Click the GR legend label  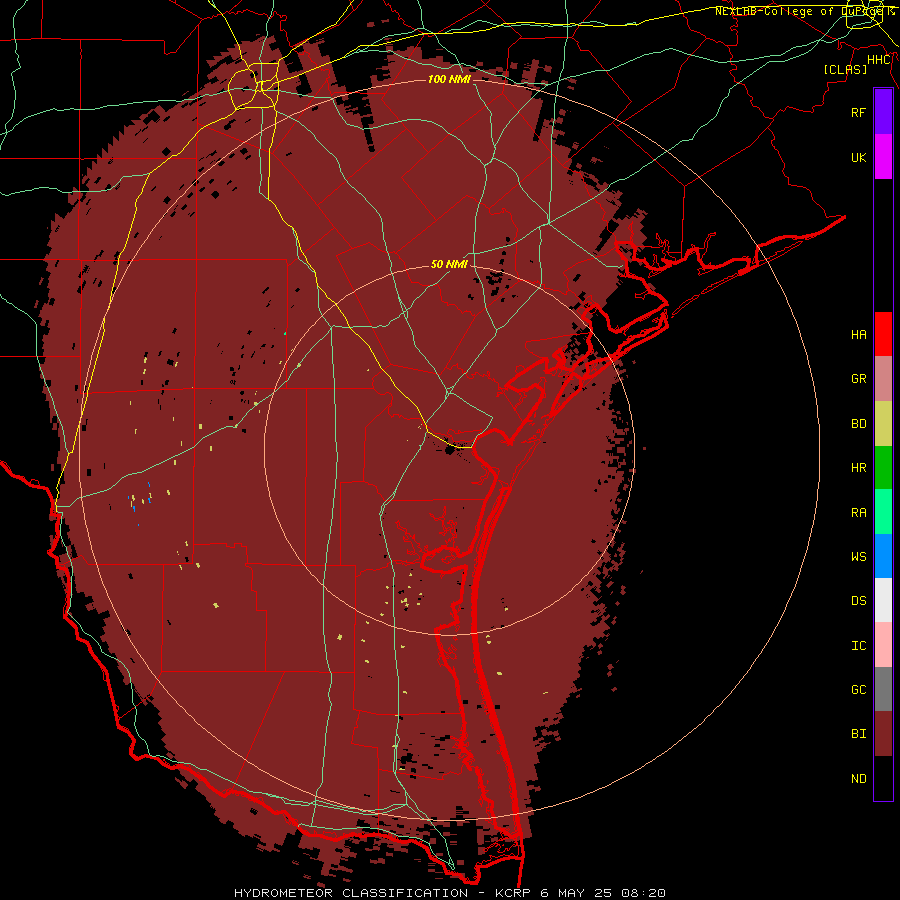[x=858, y=379]
